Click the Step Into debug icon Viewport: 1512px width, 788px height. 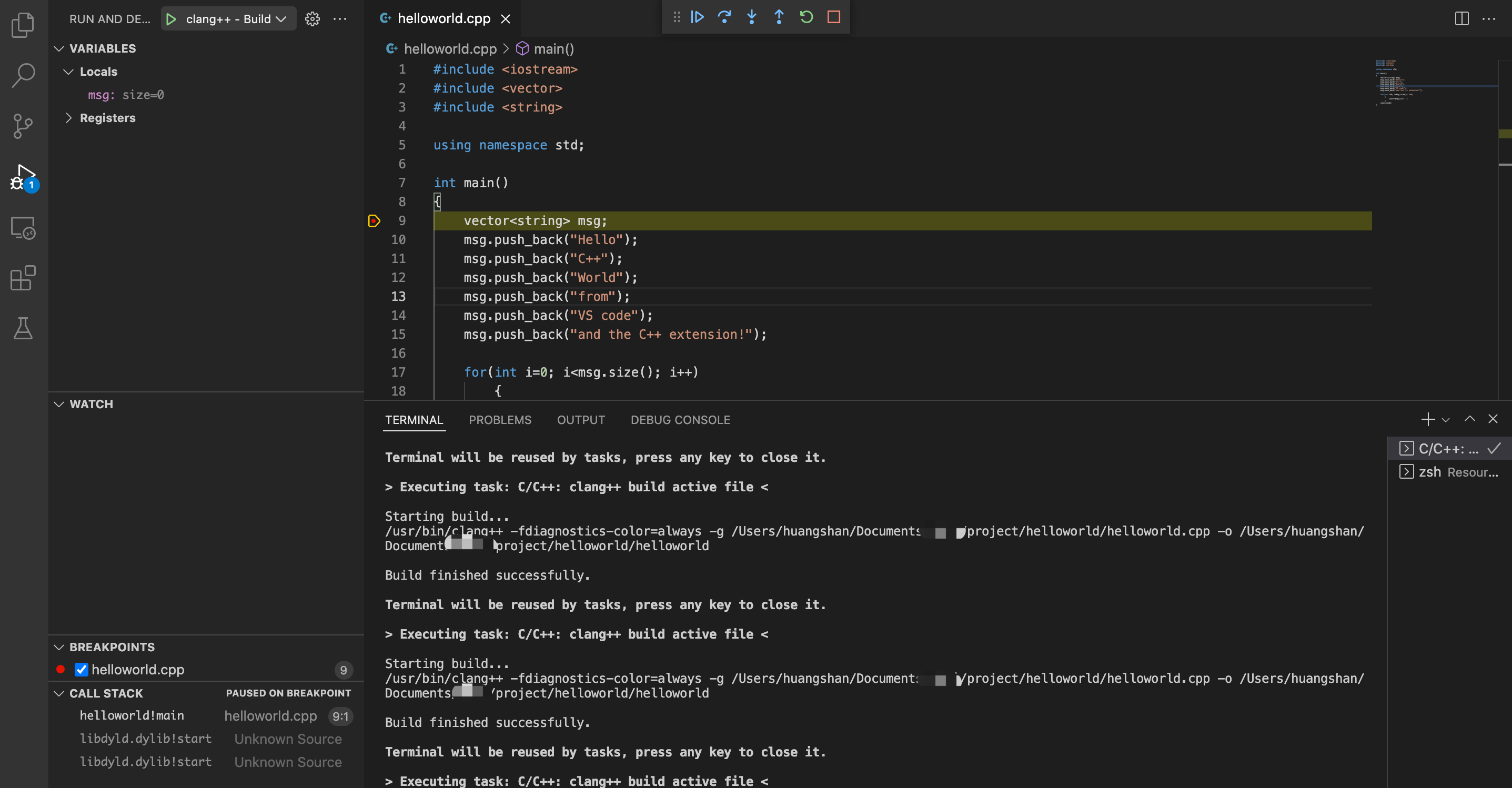(751, 17)
